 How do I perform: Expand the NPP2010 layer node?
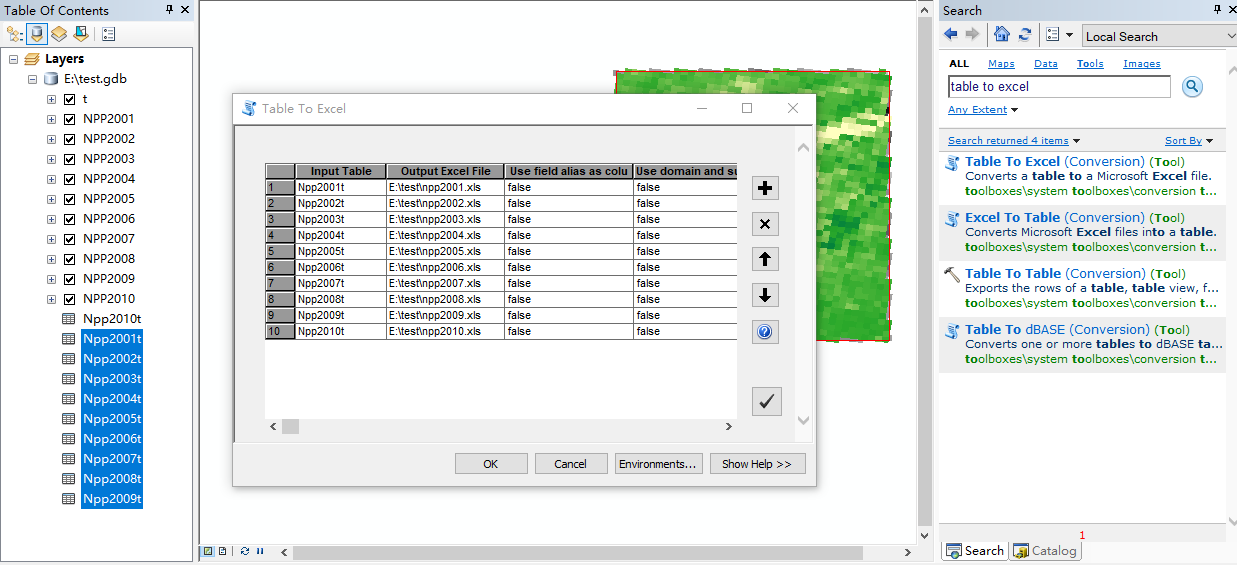(x=51, y=299)
